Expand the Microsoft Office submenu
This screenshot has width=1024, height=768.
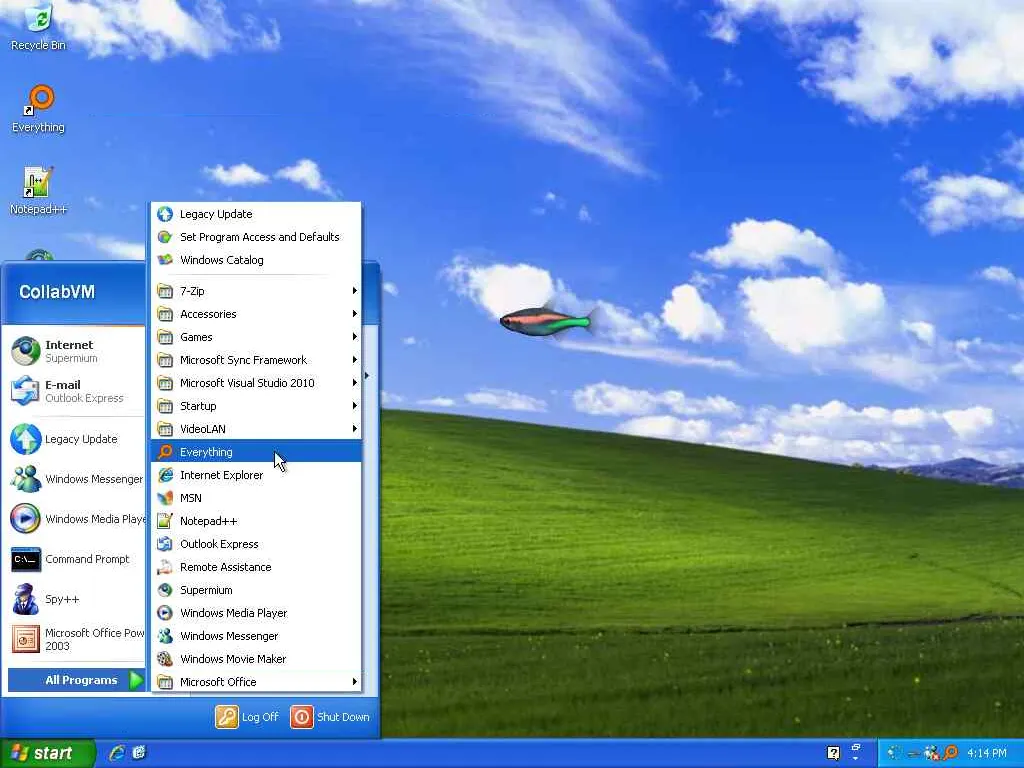pos(256,682)
